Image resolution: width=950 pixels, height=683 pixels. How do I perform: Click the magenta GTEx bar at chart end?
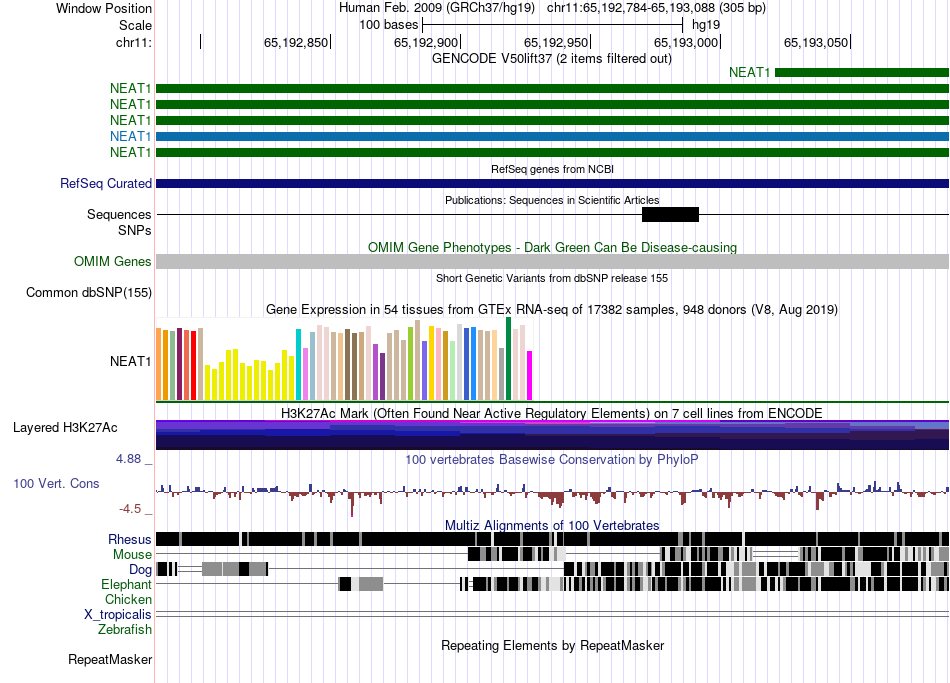pyautogui.click(x=530, y=375)
